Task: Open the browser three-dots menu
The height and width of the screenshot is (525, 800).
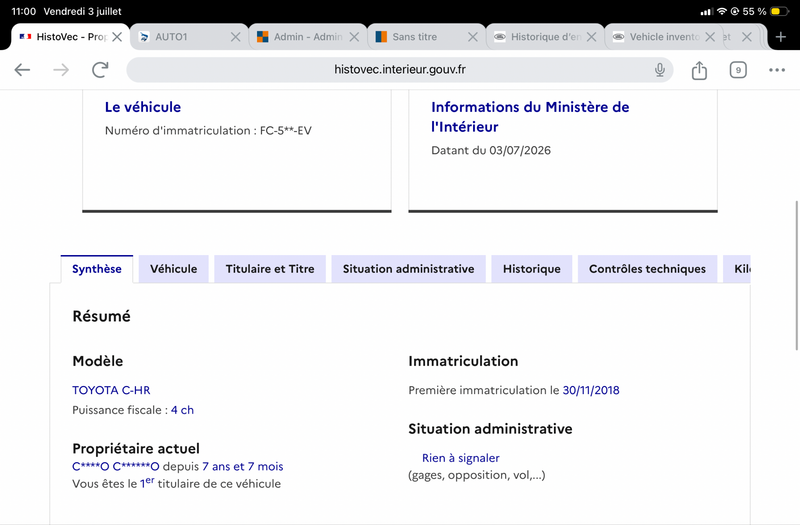Action: coord(777,70)
